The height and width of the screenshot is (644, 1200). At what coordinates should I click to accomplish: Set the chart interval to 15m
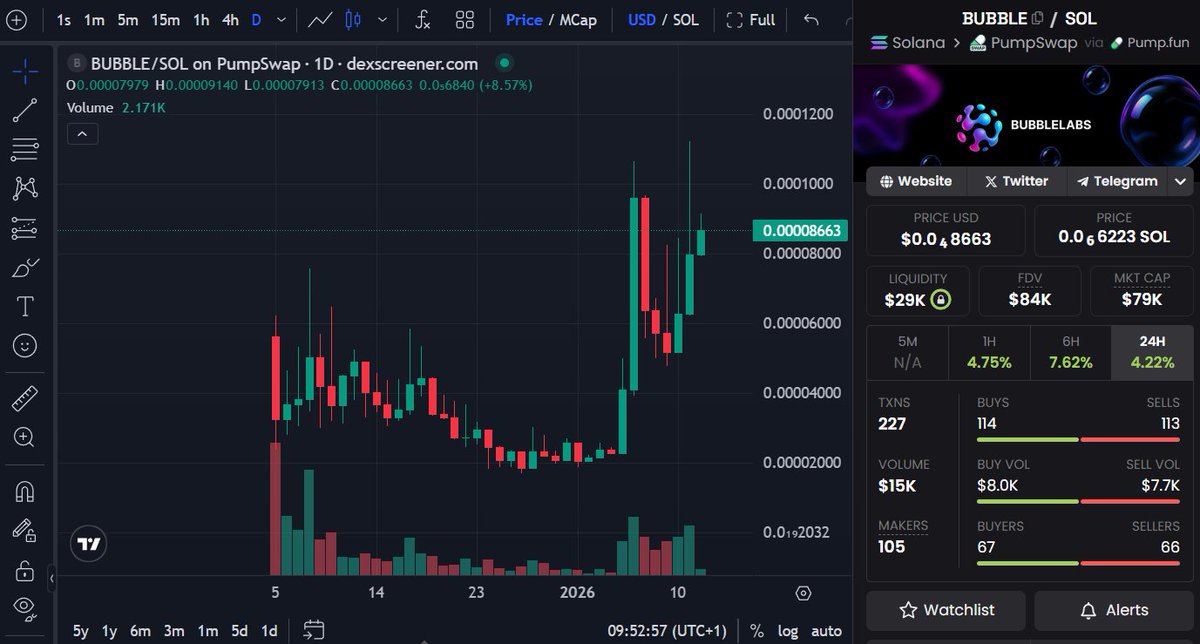click(x=166, y=19)
